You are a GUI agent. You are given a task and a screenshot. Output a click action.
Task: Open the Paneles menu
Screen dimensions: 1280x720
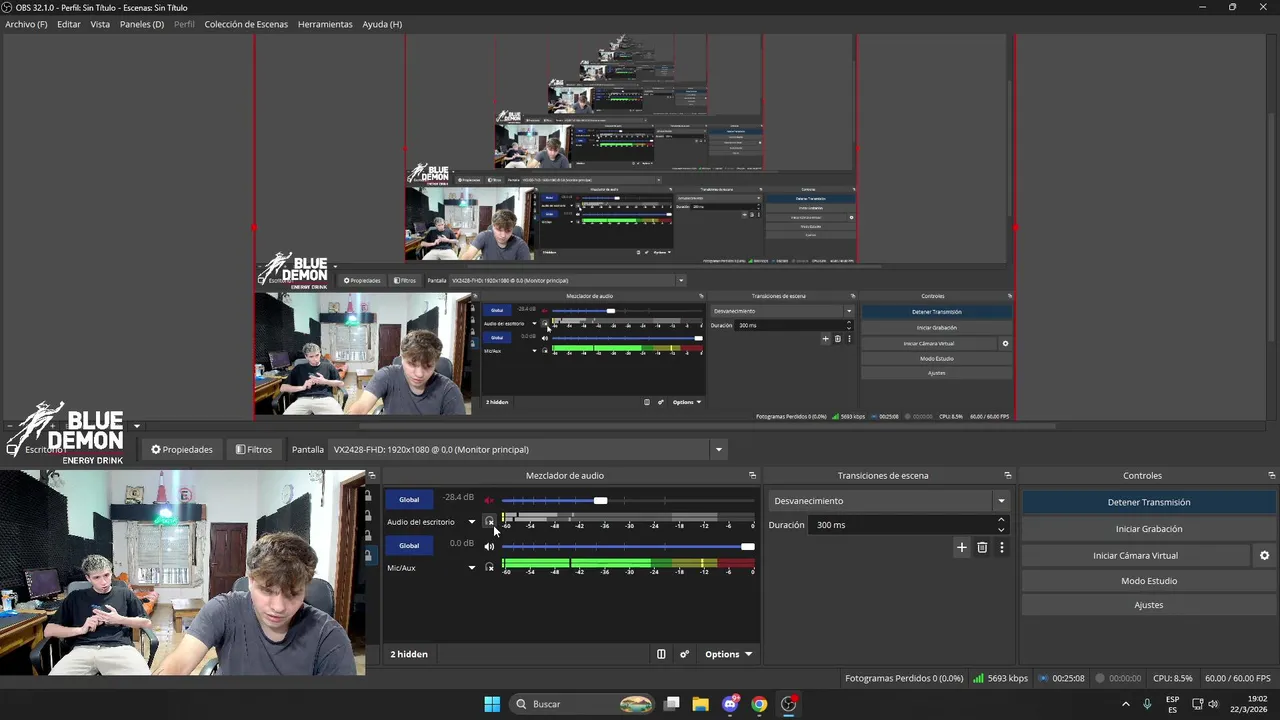(x=142, y=24)
